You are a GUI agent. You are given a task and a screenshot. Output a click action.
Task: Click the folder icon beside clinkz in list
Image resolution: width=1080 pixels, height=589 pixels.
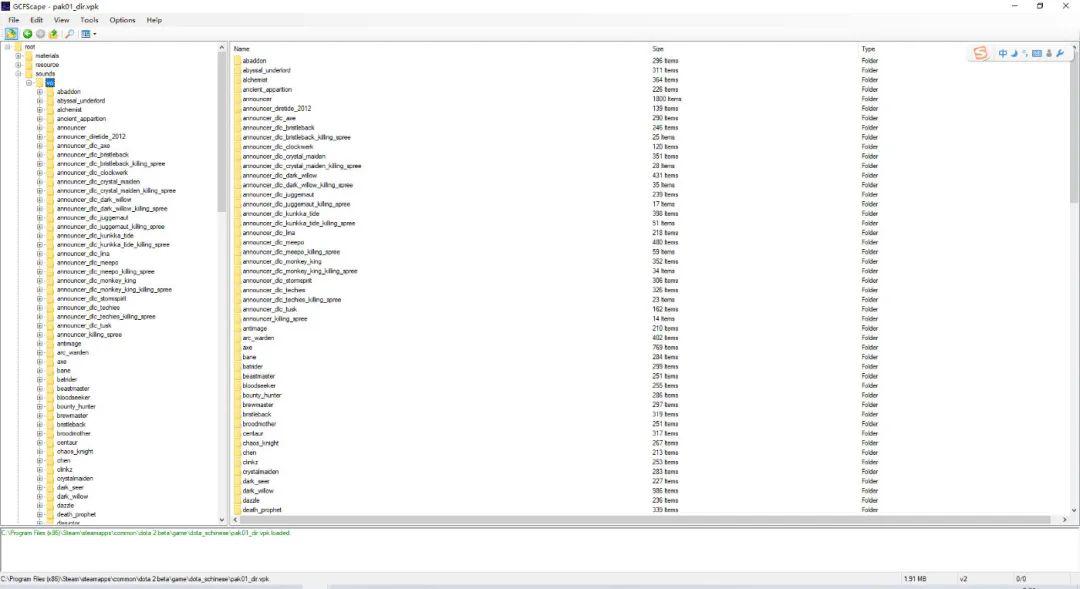pyautogui.click(x=238, y=462)
